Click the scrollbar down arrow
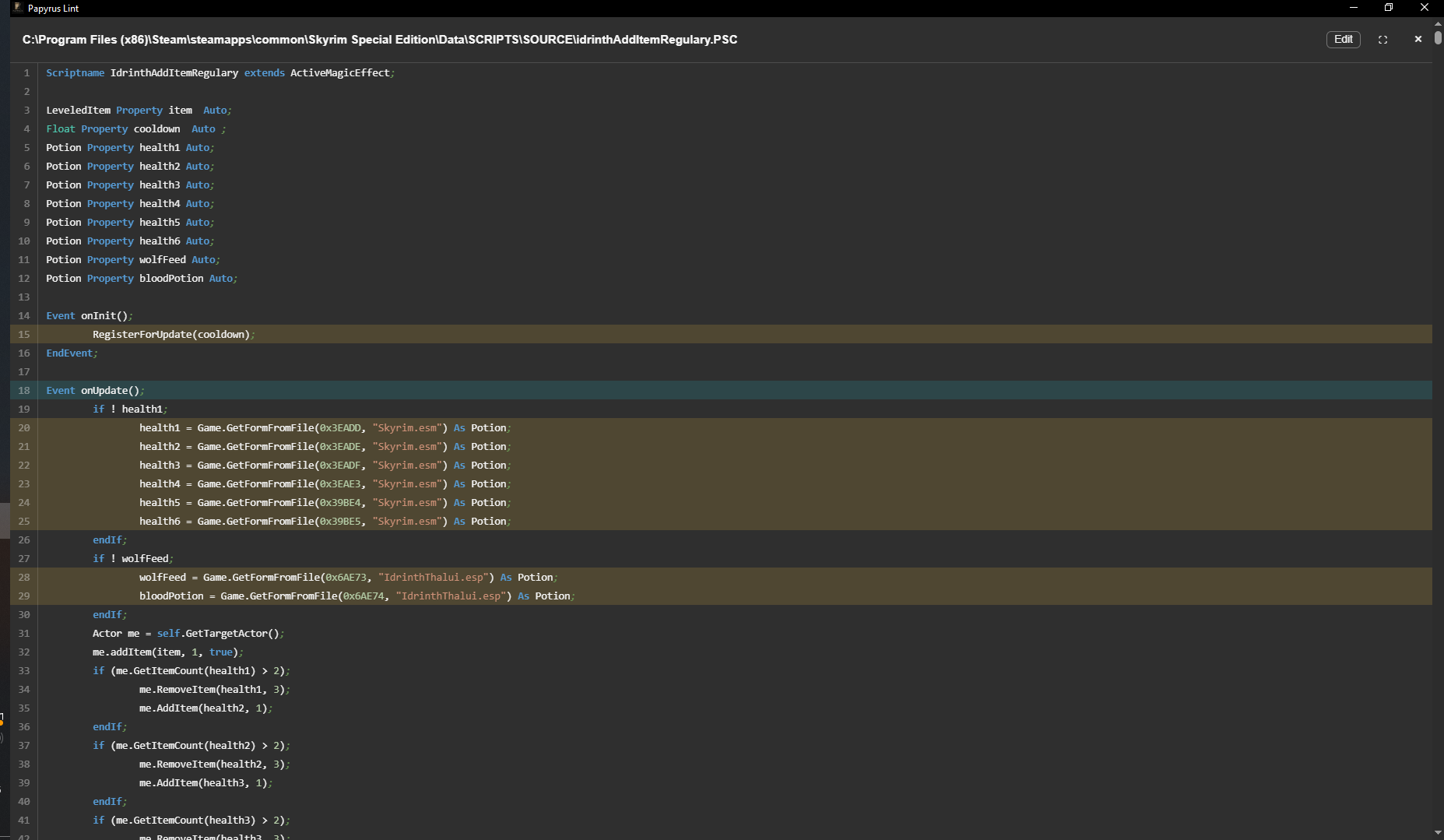This screenshot has width=1444, height=840. tap(1438, 833)
